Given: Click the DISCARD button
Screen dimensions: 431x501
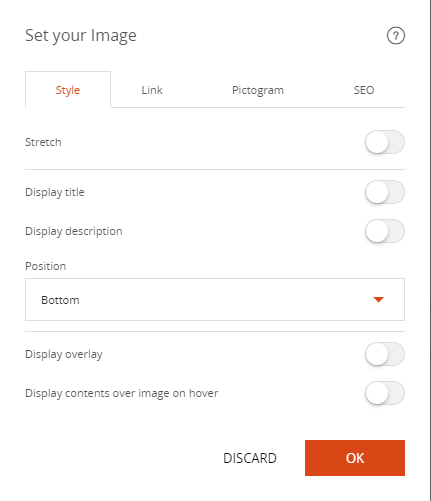Looking at the screenshot, I should [x=250, y=458].
